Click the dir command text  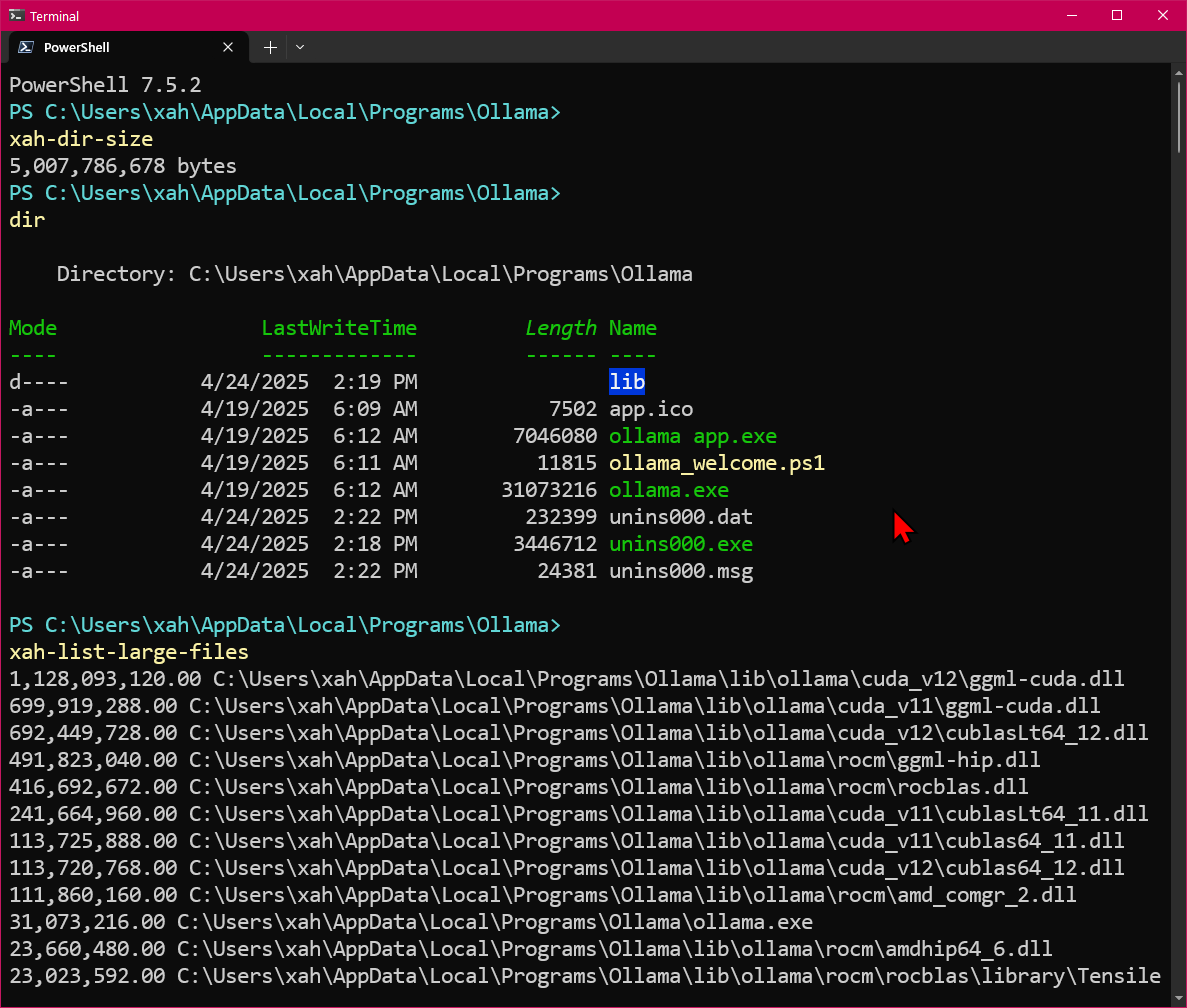27,219
